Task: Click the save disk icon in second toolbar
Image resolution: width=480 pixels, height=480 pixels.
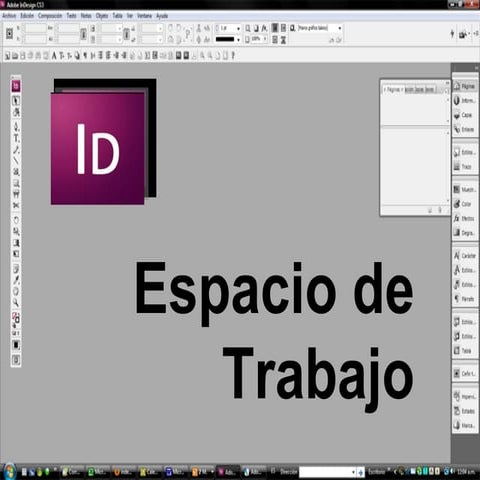Action: (x=23, y=56)
